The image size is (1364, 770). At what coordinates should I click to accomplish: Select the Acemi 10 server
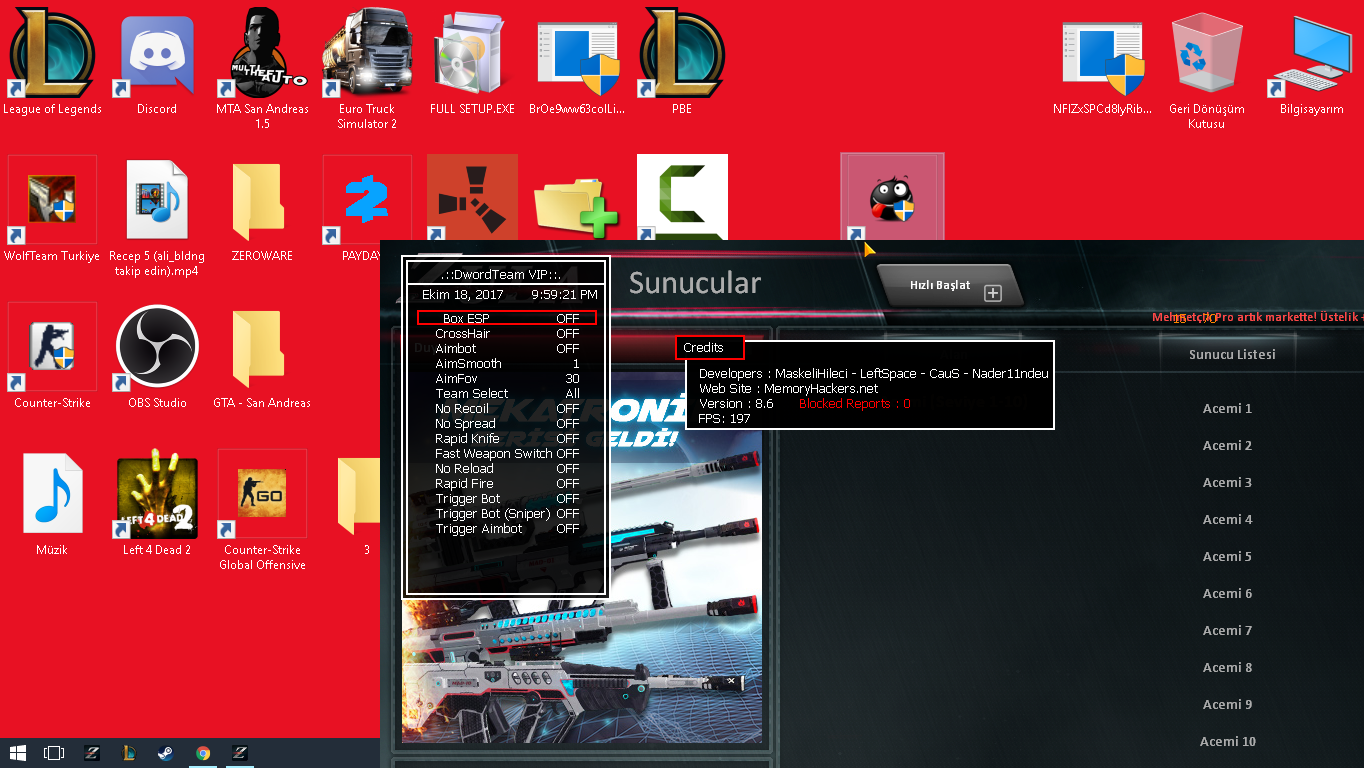(x=1227, y=741)
